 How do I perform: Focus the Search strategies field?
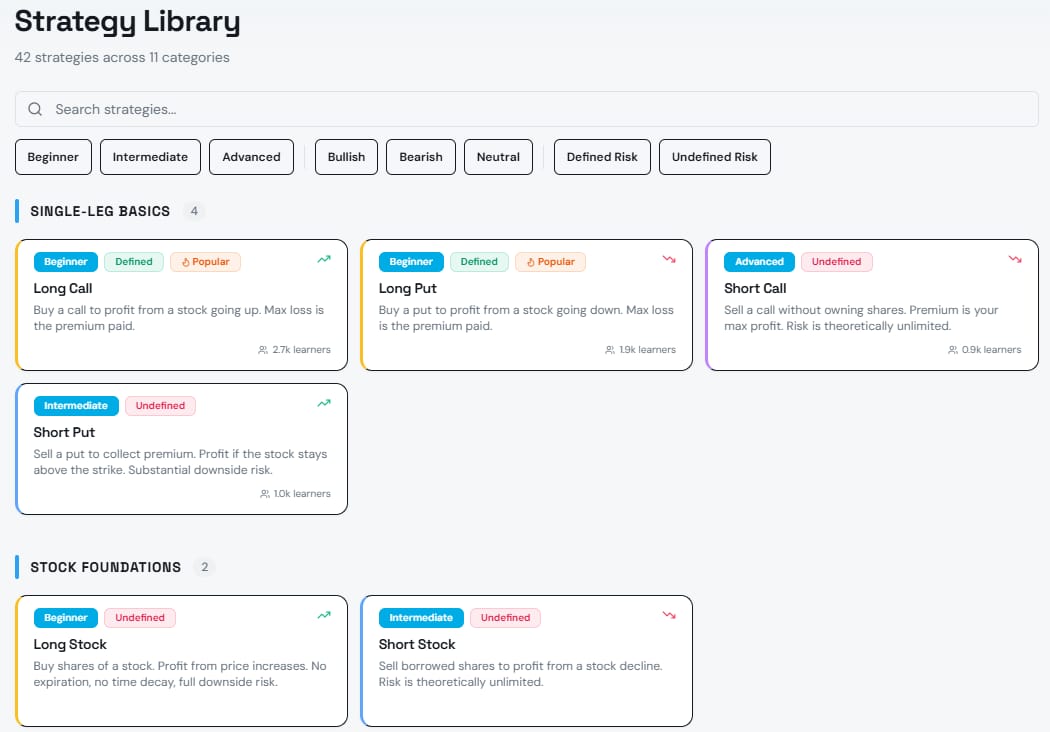(x=526, y=109)
